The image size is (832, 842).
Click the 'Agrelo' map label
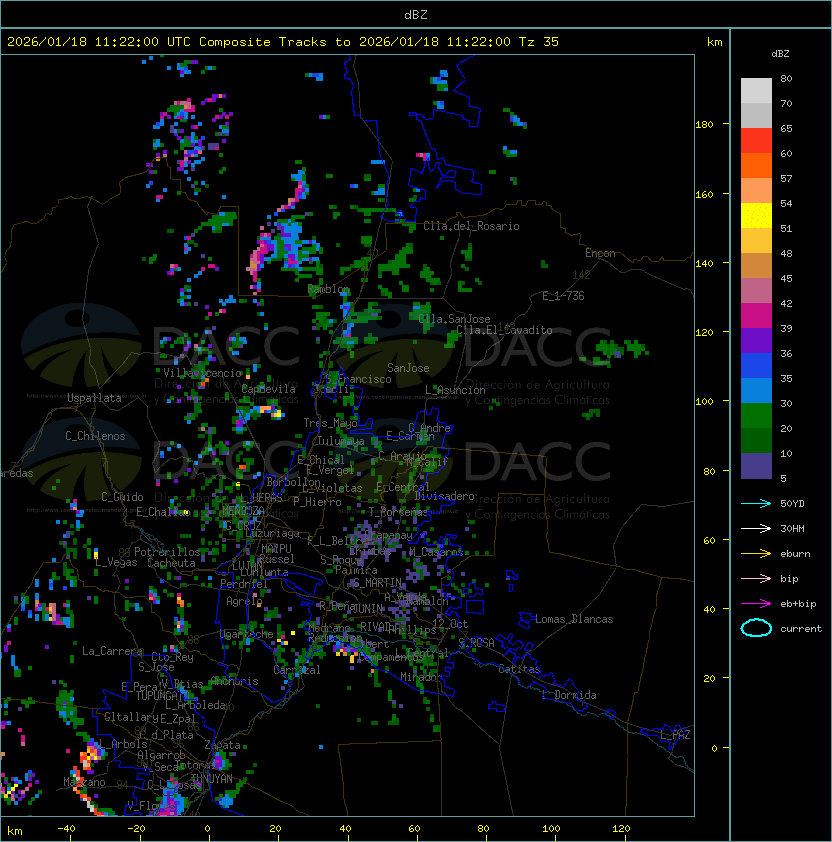pos(244,601)
